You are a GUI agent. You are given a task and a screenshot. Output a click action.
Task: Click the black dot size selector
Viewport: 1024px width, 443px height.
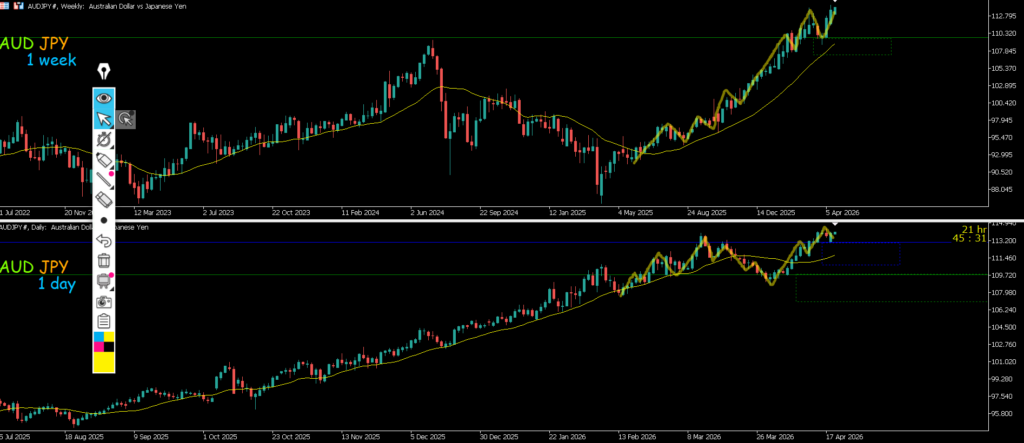click(x=104, y=220)
